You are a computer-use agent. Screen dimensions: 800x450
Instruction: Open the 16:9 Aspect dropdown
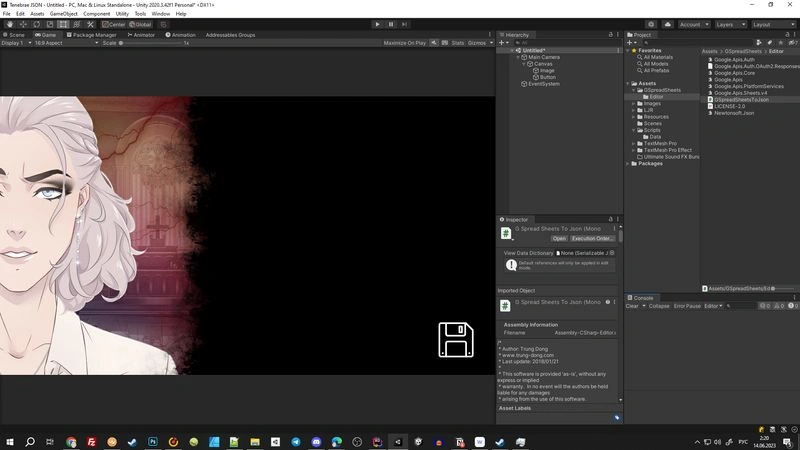pyautogui.click(x=66, y=43)
